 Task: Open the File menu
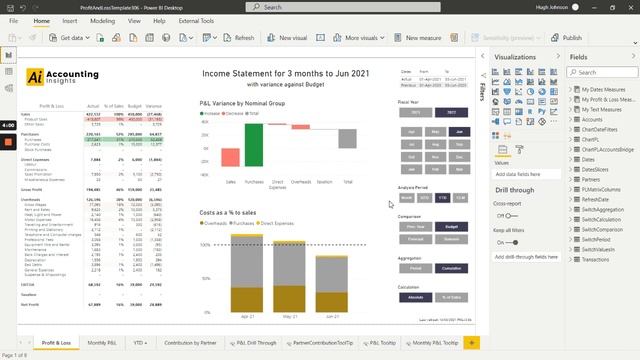pos(13,21)
